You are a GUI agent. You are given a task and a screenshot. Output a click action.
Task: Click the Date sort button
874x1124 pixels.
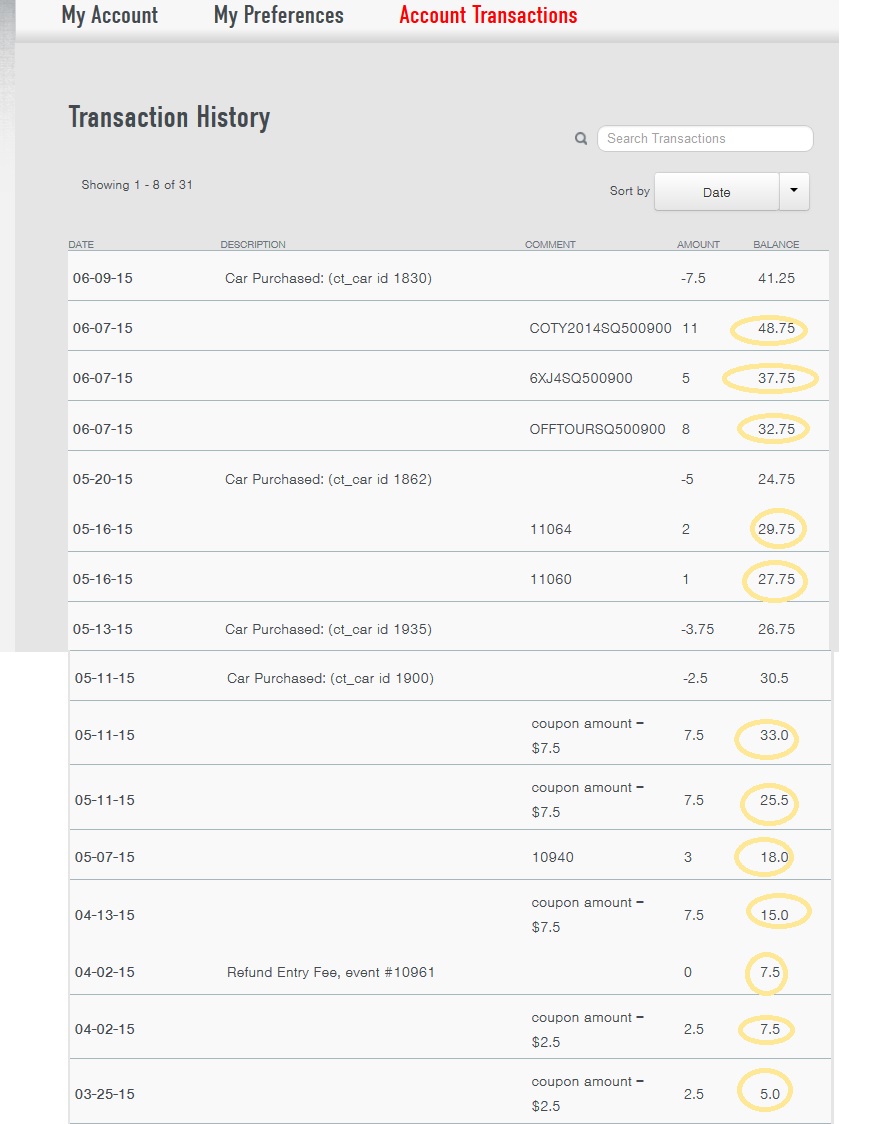pos(716,192)
